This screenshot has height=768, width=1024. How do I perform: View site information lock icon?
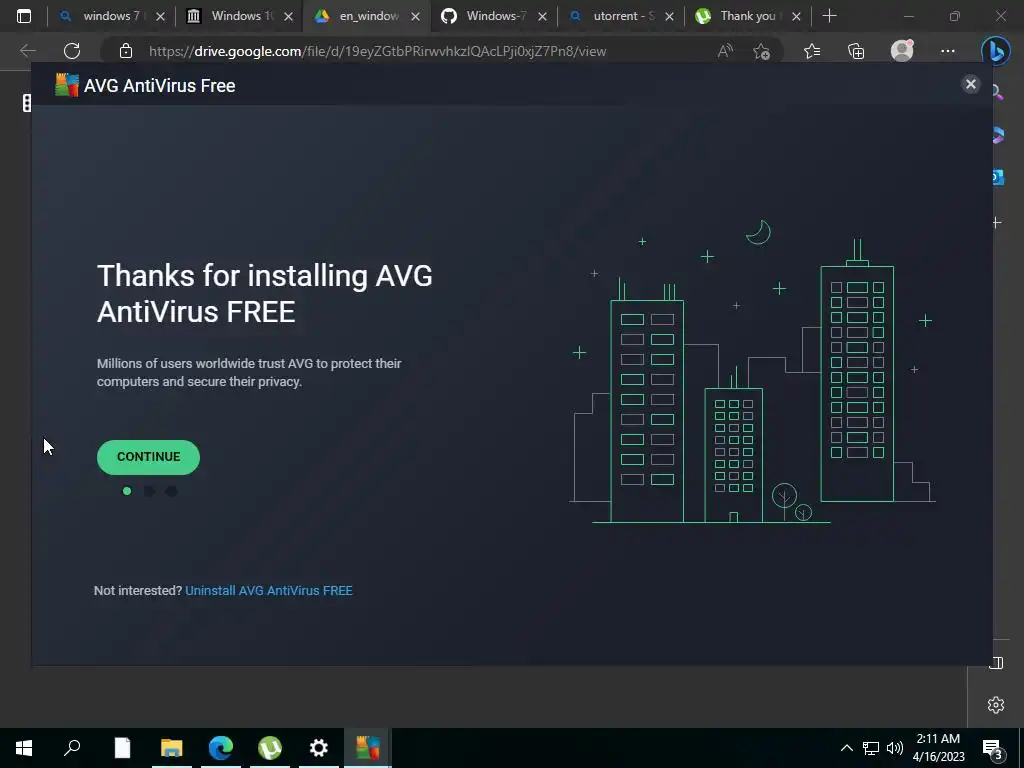[126, 51]
